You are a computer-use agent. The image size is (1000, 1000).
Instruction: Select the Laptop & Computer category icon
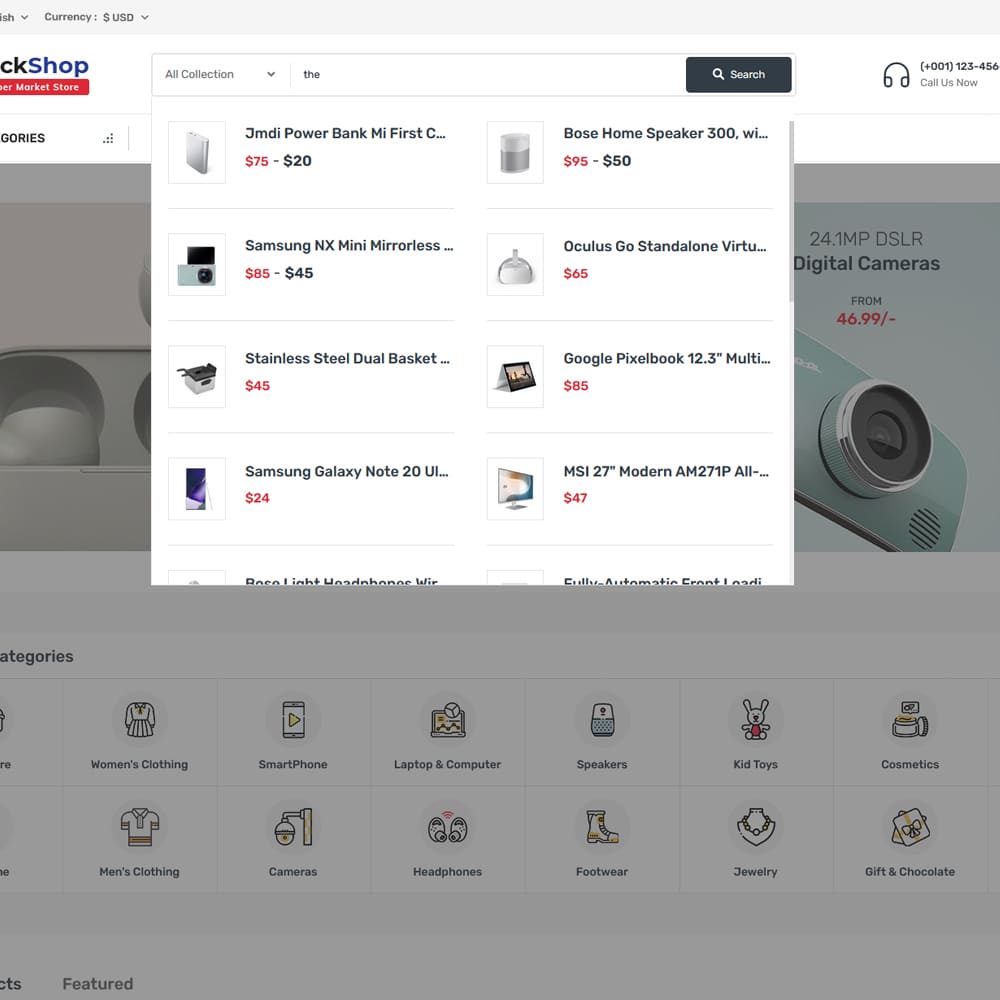pyautogui.click(x=447, y=720)
